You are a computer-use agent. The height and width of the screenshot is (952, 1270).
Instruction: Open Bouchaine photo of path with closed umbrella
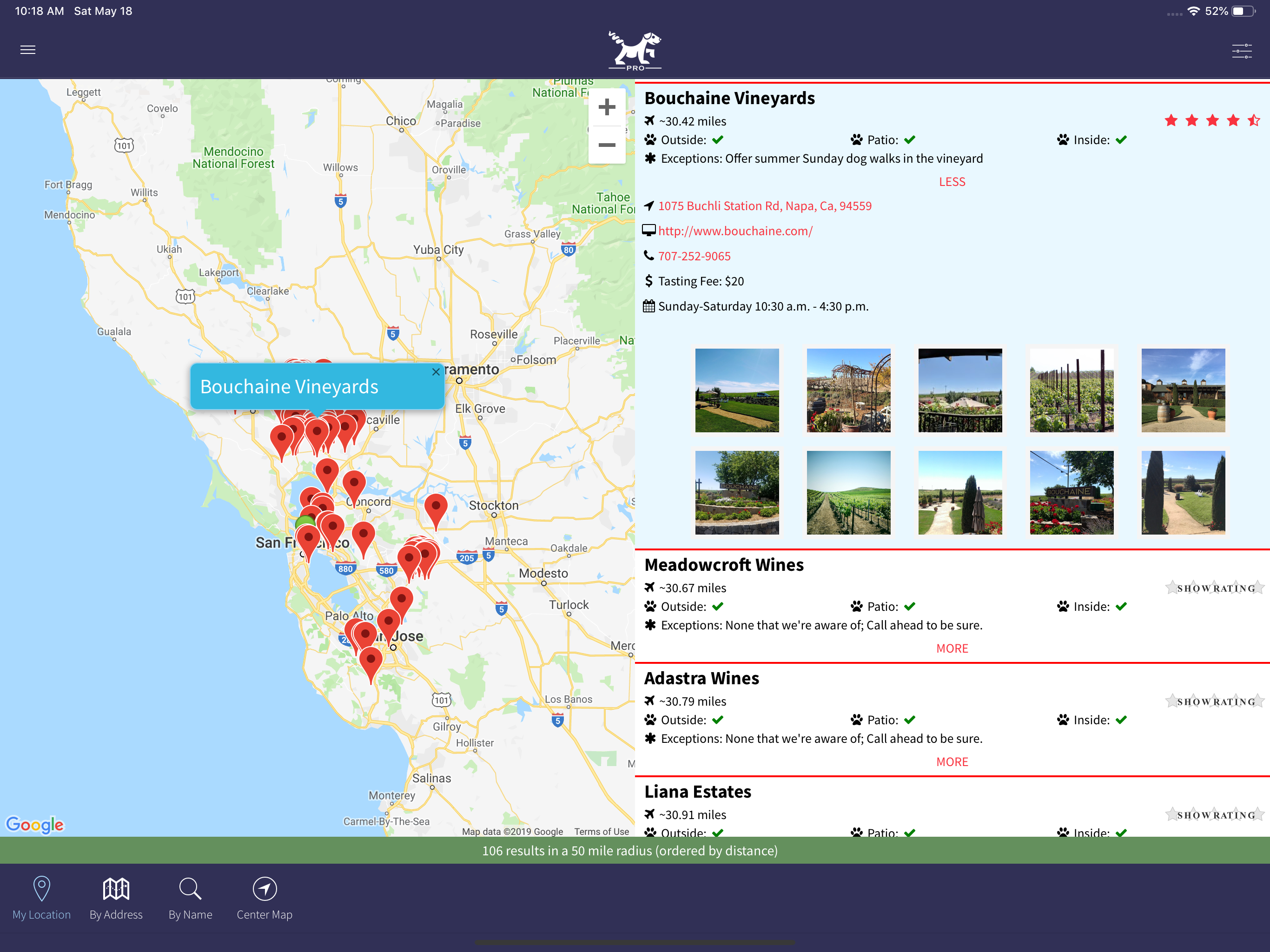(x=960, y=493)
